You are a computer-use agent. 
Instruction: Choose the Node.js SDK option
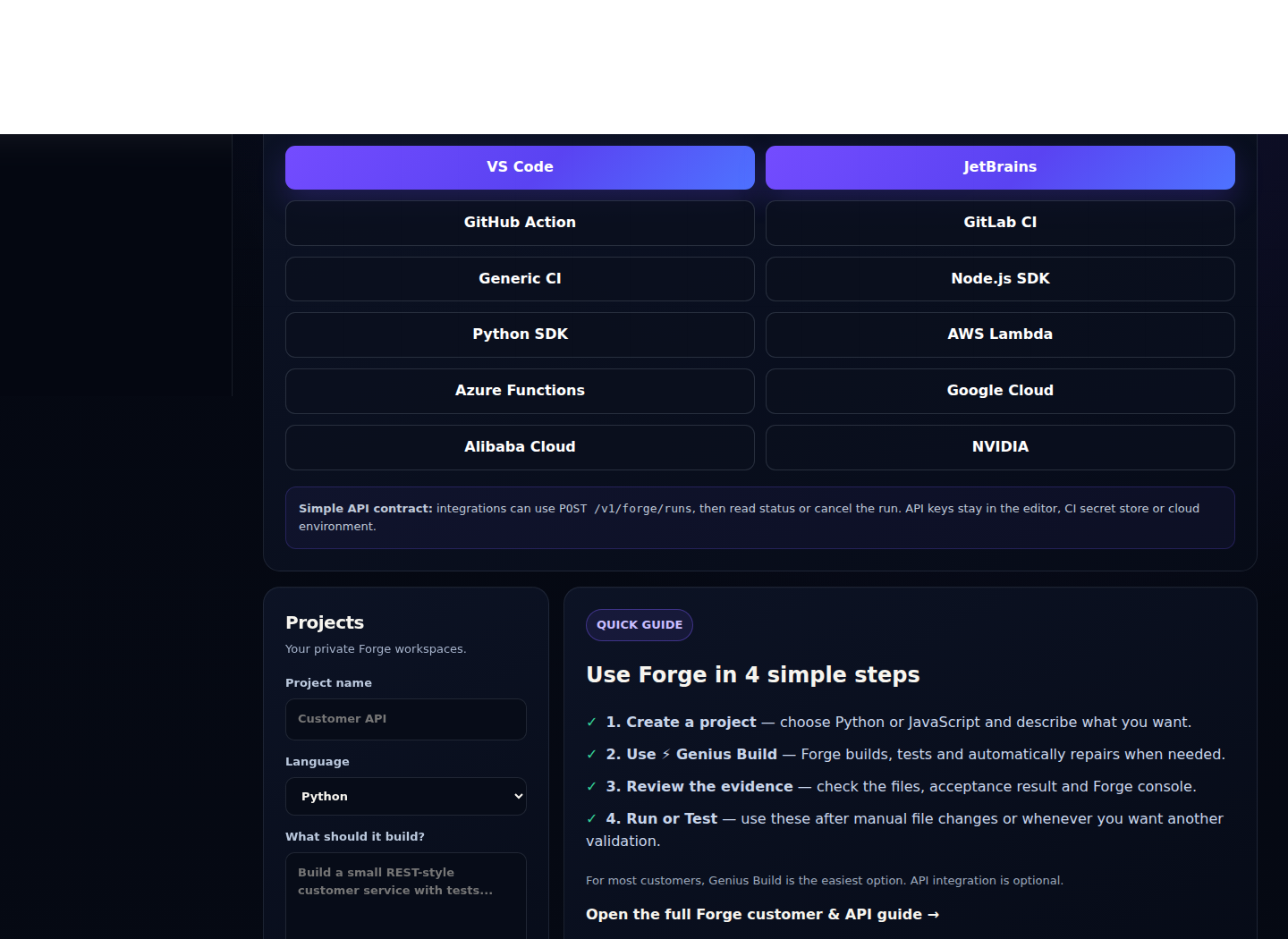[x=1000, y=279]
